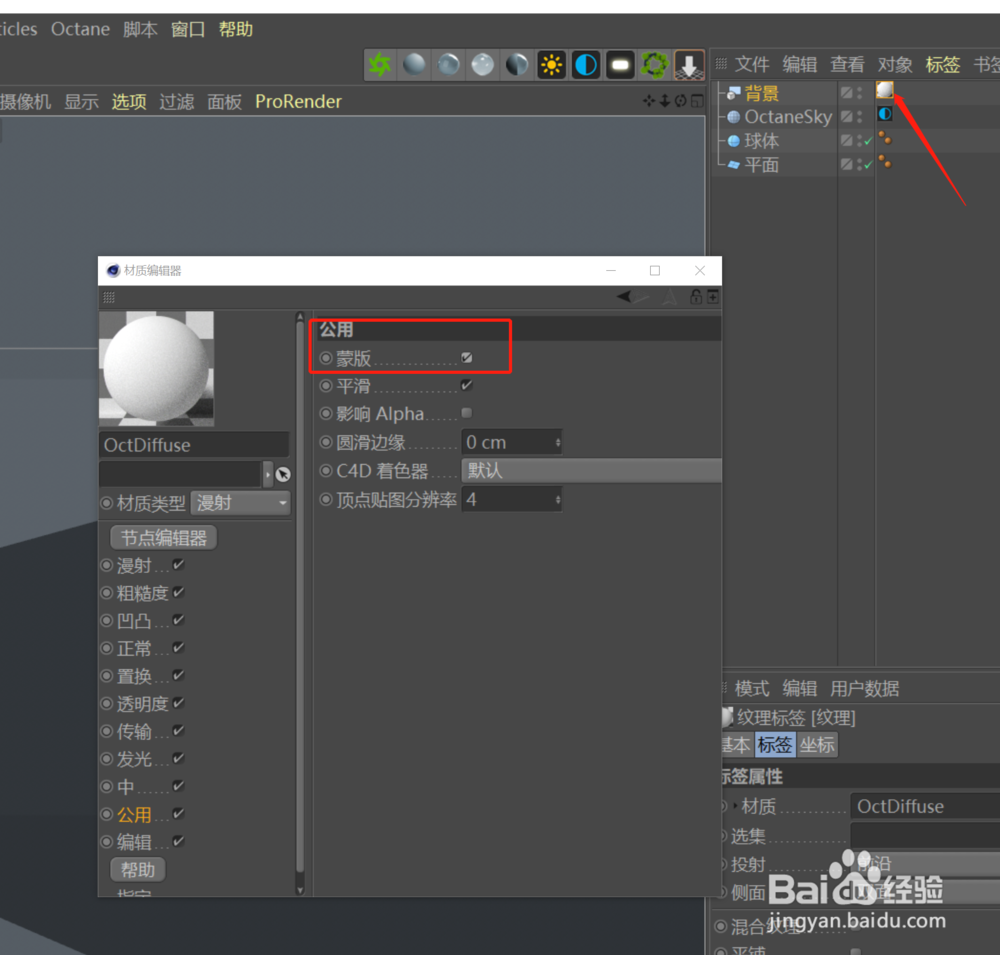Select the 公用 channel in the list
The width and height of the screenshot is (1000, 955).
coord(134,815)
